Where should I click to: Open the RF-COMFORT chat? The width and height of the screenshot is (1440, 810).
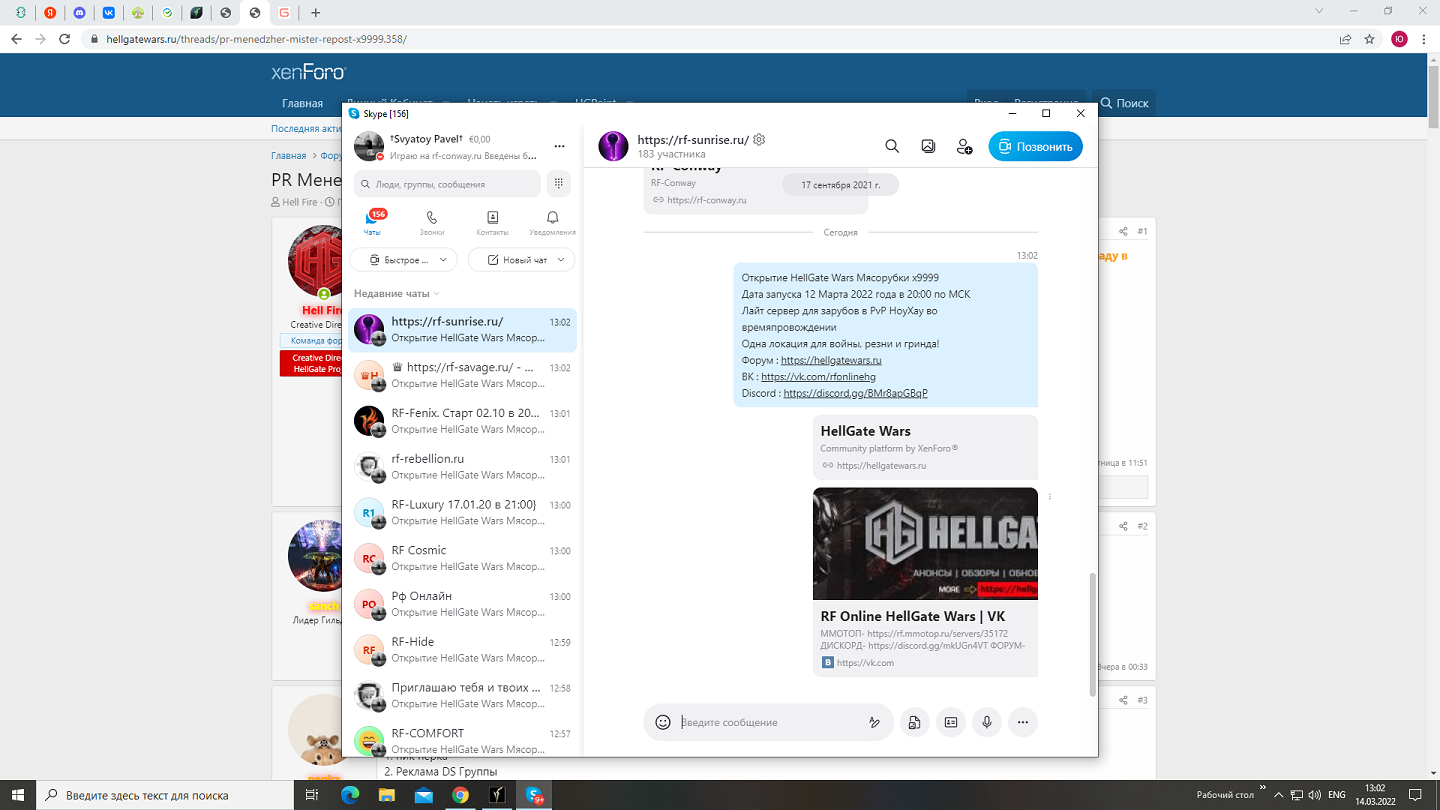tap(460, 741)
